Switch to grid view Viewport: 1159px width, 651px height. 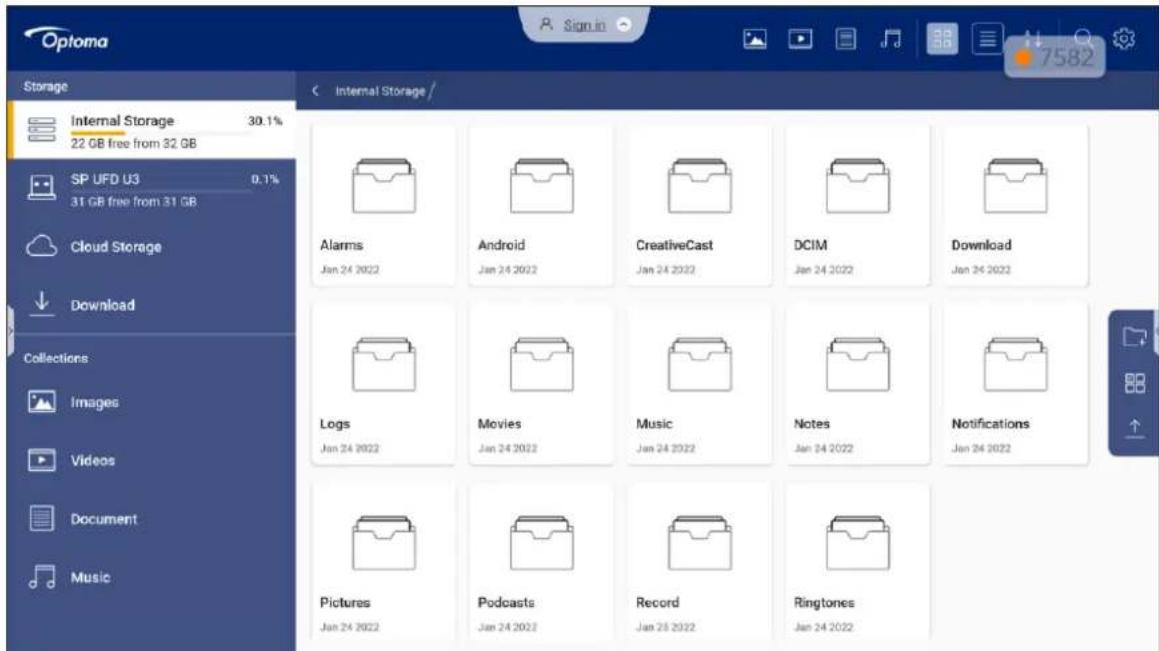942,38
